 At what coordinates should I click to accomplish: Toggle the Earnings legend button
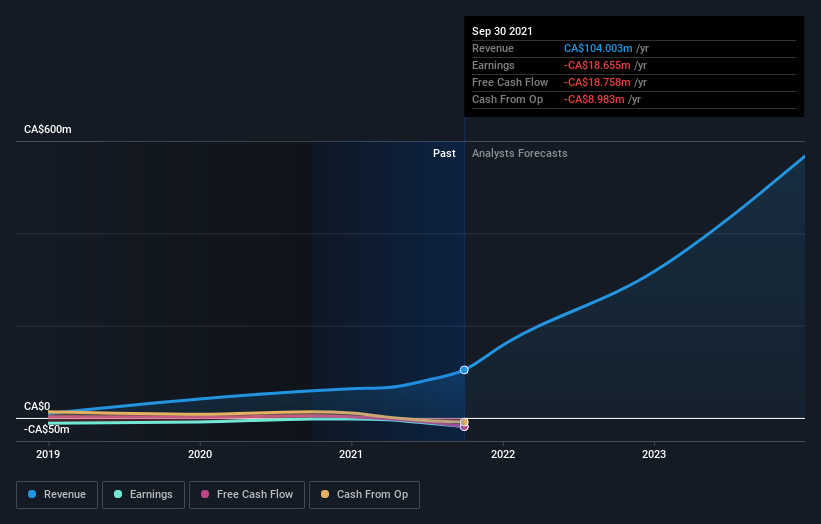(143, 495)
